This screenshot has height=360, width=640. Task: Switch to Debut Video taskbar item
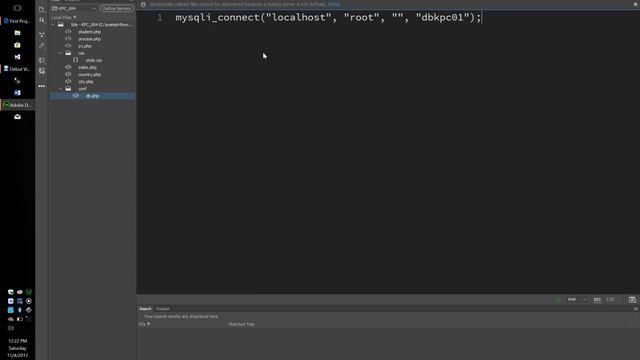pyautogui.click(x=17, y=69)
